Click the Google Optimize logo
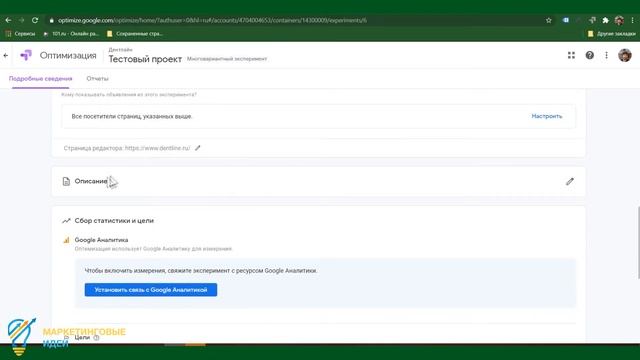The image size is (640, 360). point(26,55)
